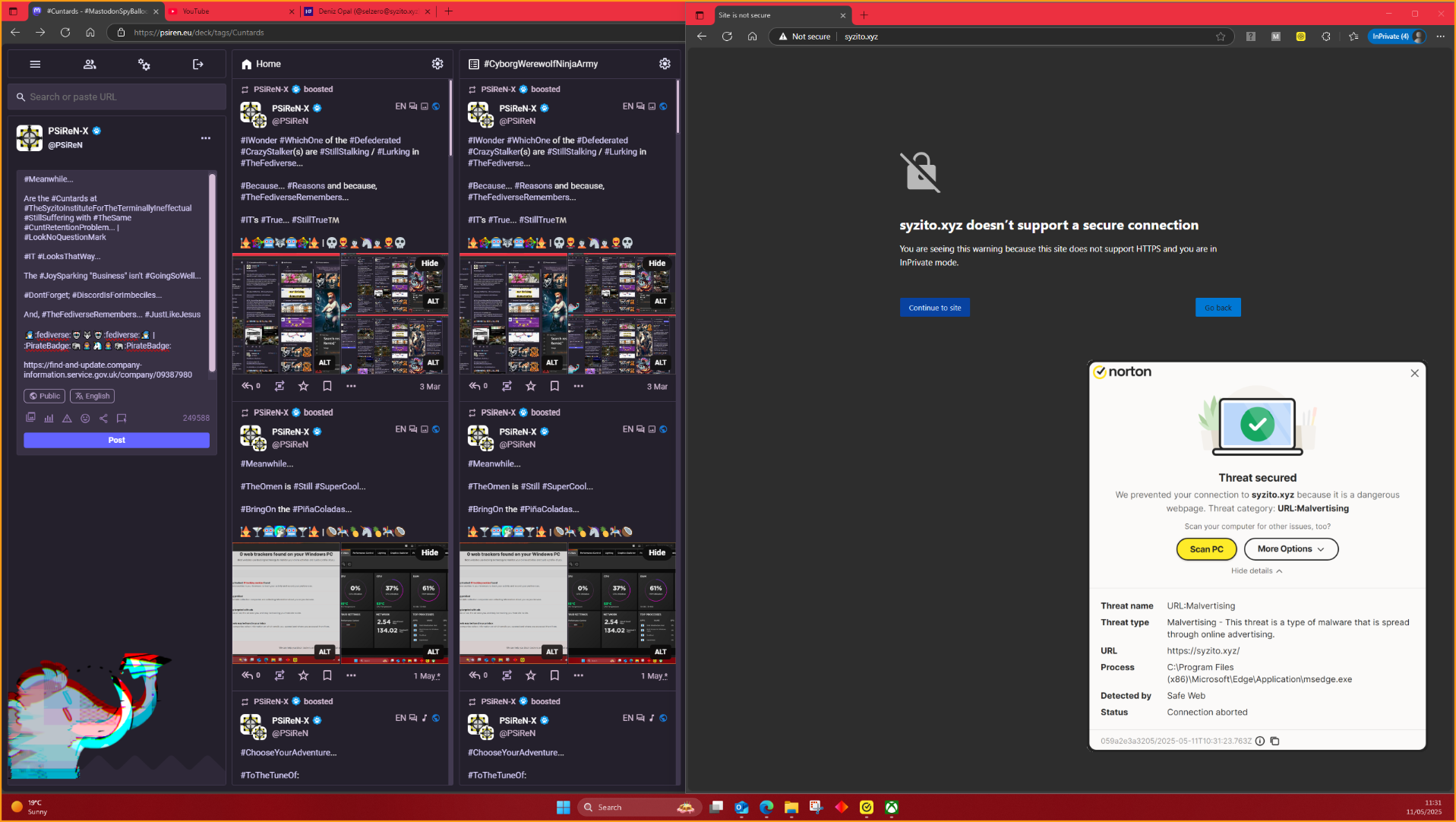Open the company information link in the compose box
Screen dimensions: 1456x822
[x=108, y=370]
